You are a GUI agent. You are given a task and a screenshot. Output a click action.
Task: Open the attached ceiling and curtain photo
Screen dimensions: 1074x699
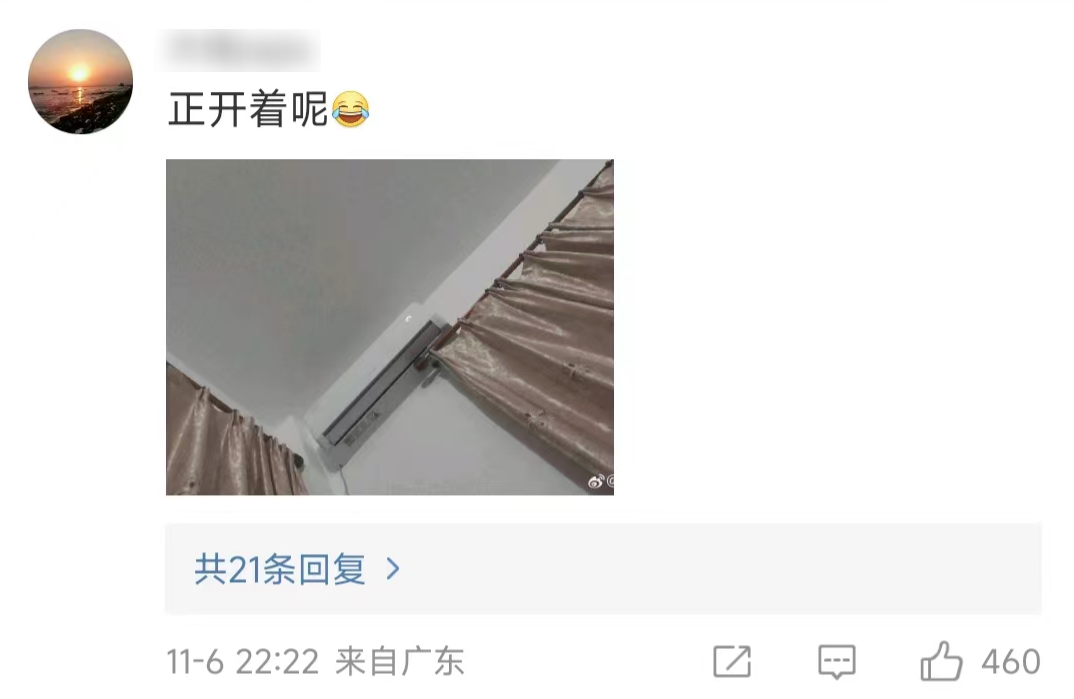coord(390,327)
